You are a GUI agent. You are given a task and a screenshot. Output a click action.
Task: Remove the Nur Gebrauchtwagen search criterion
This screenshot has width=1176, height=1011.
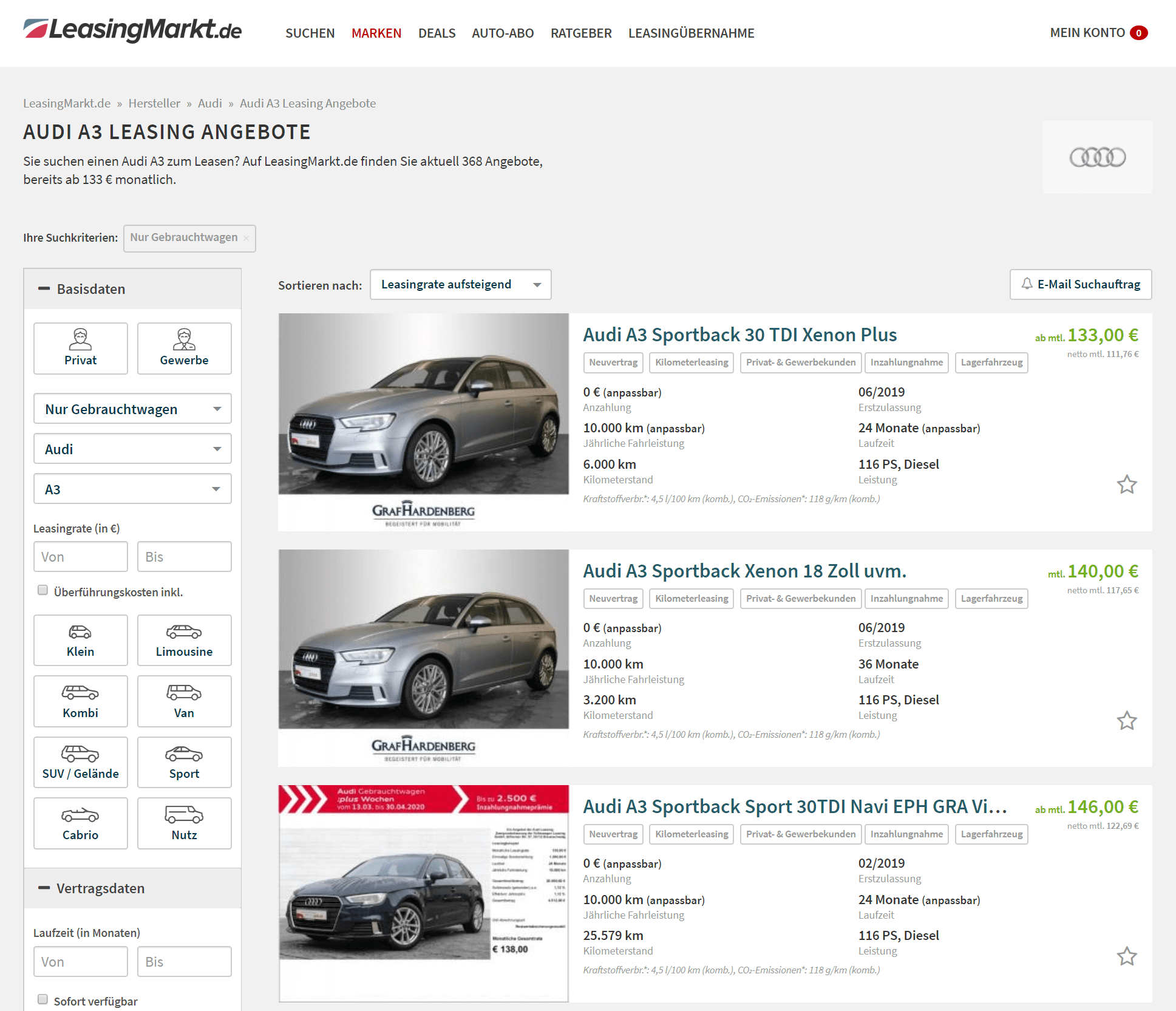[x=246, y=238]
